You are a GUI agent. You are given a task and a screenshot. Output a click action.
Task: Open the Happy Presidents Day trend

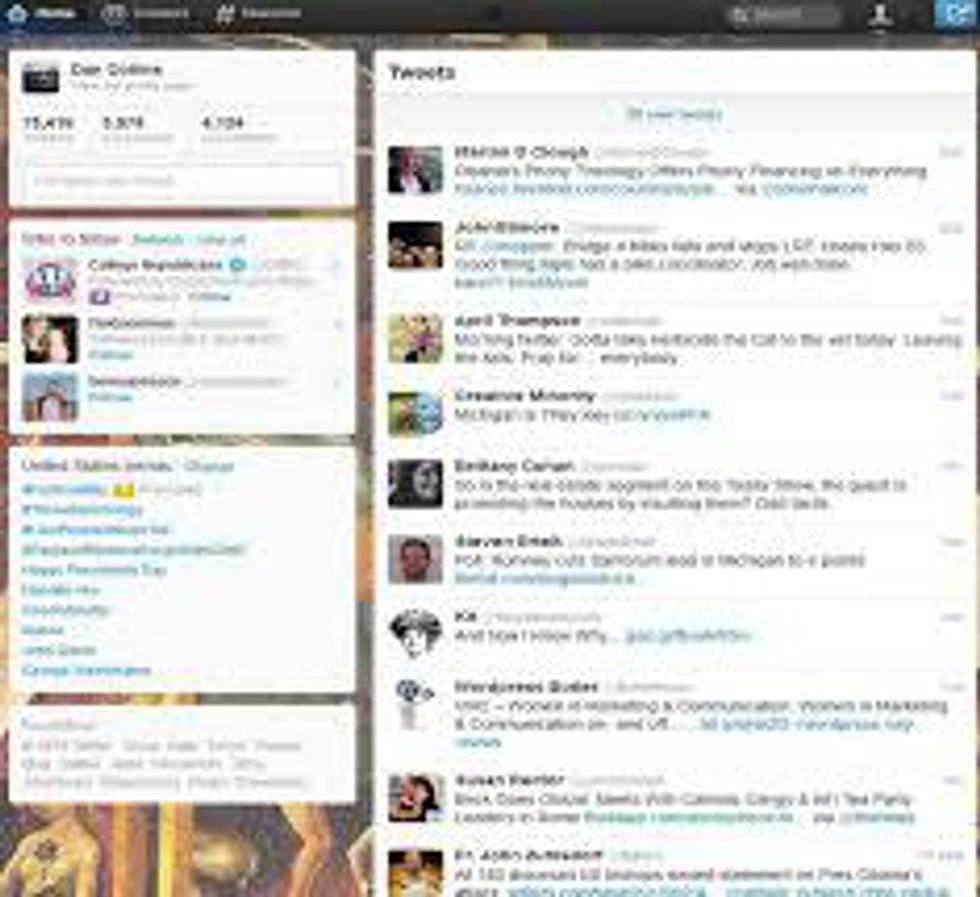pyautogui.click(x=95, y=570)
